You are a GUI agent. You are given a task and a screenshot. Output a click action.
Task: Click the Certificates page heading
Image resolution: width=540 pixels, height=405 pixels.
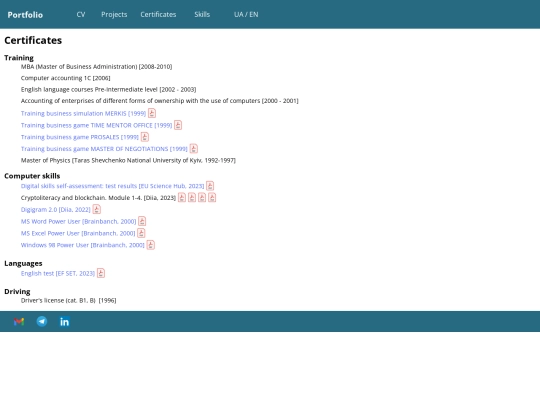[x=33, y=40]
